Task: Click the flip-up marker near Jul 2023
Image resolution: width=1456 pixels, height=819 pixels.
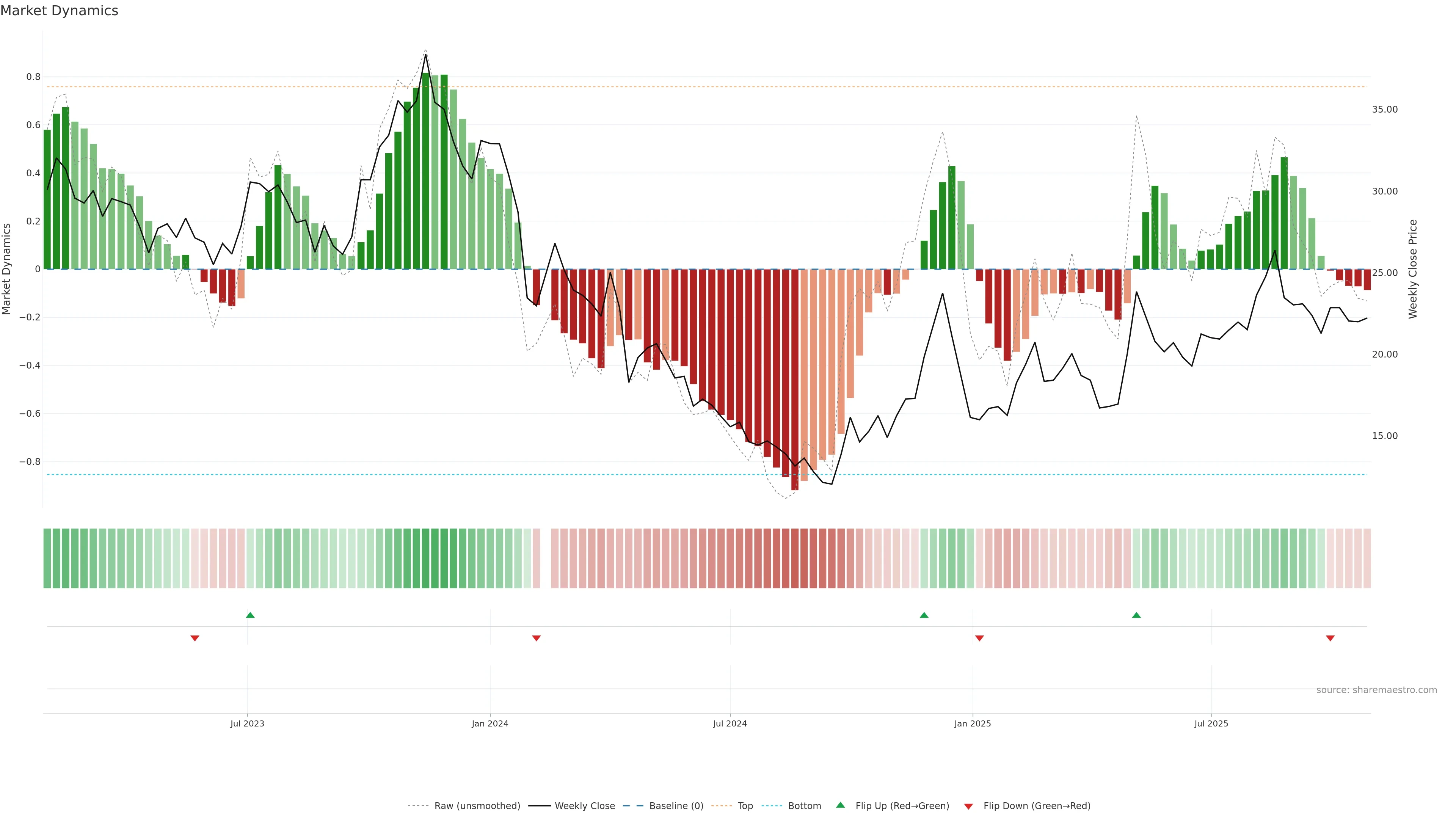Action: pyautogui.click(x=250, y=615)
